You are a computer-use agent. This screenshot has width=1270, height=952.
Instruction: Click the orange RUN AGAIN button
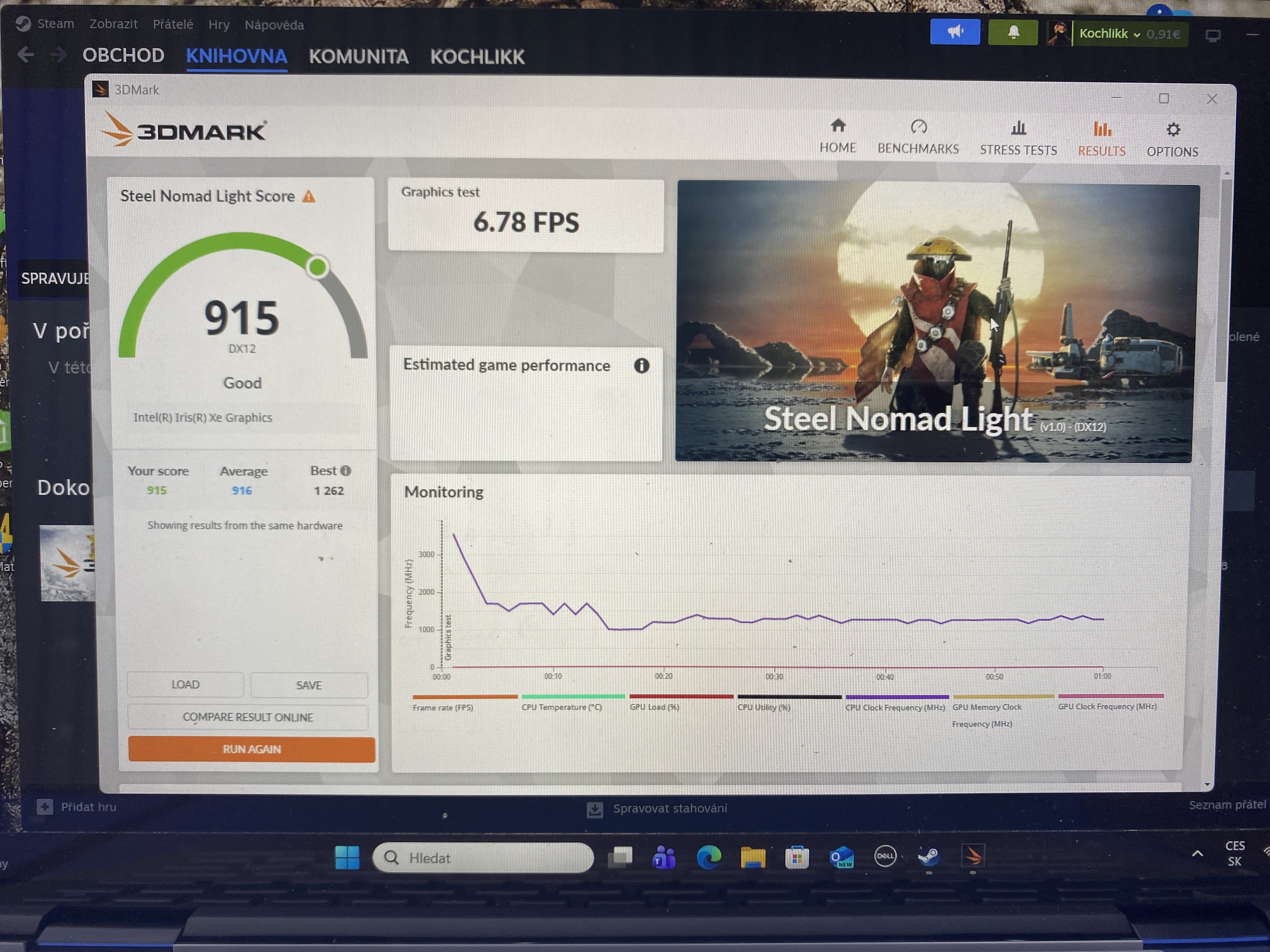[x=251, y=750]
